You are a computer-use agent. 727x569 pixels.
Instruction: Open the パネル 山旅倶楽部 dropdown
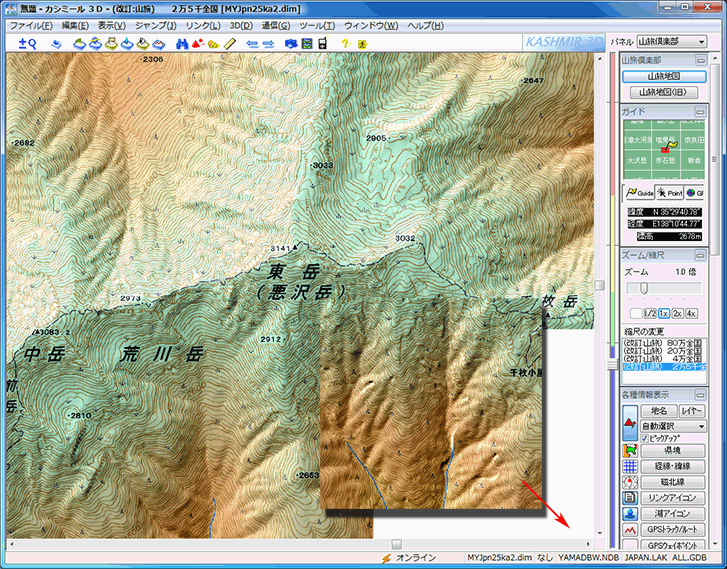(671, 42)
